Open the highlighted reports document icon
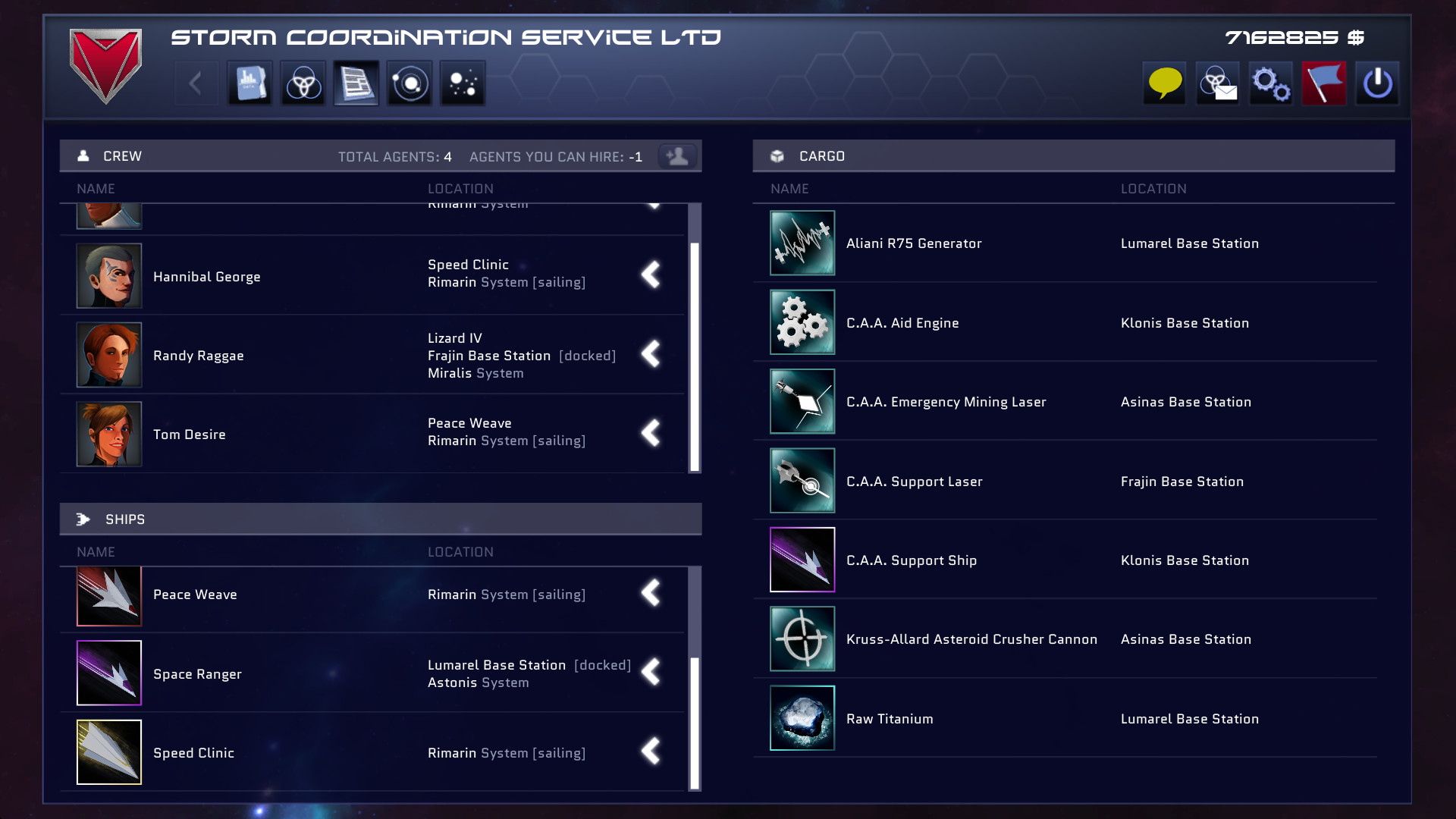The height and width of the screenshot is (819, 1456). point(356,83)
